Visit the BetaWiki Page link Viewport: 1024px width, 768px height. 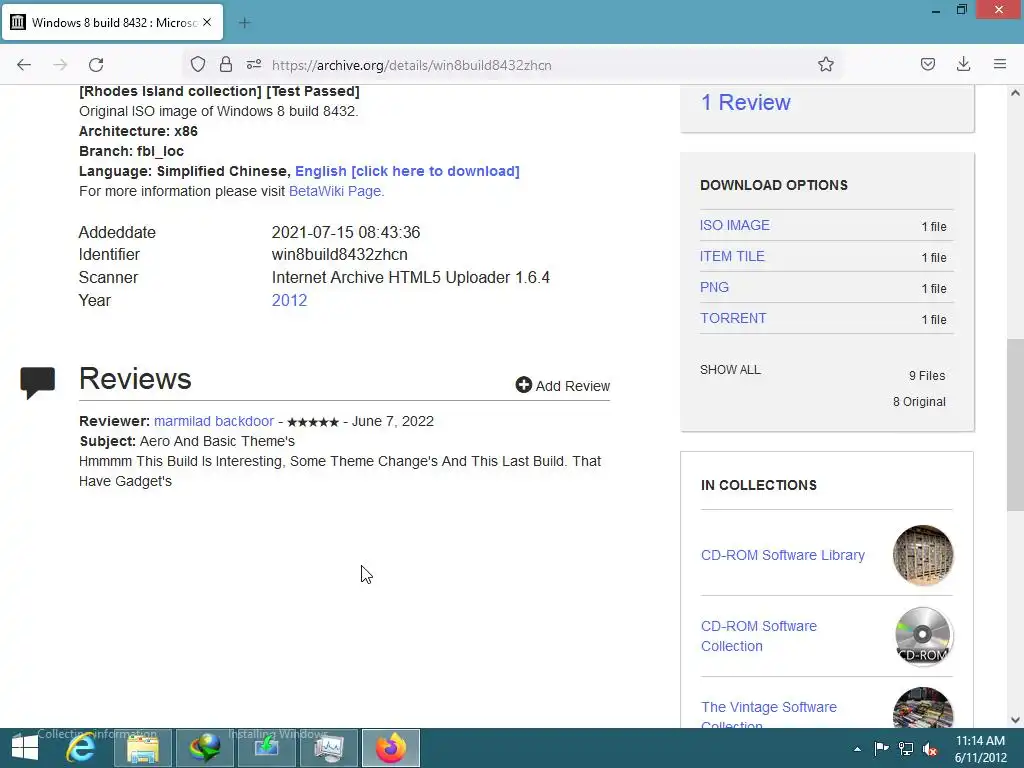pyautogui.click(x=336, y=191)
